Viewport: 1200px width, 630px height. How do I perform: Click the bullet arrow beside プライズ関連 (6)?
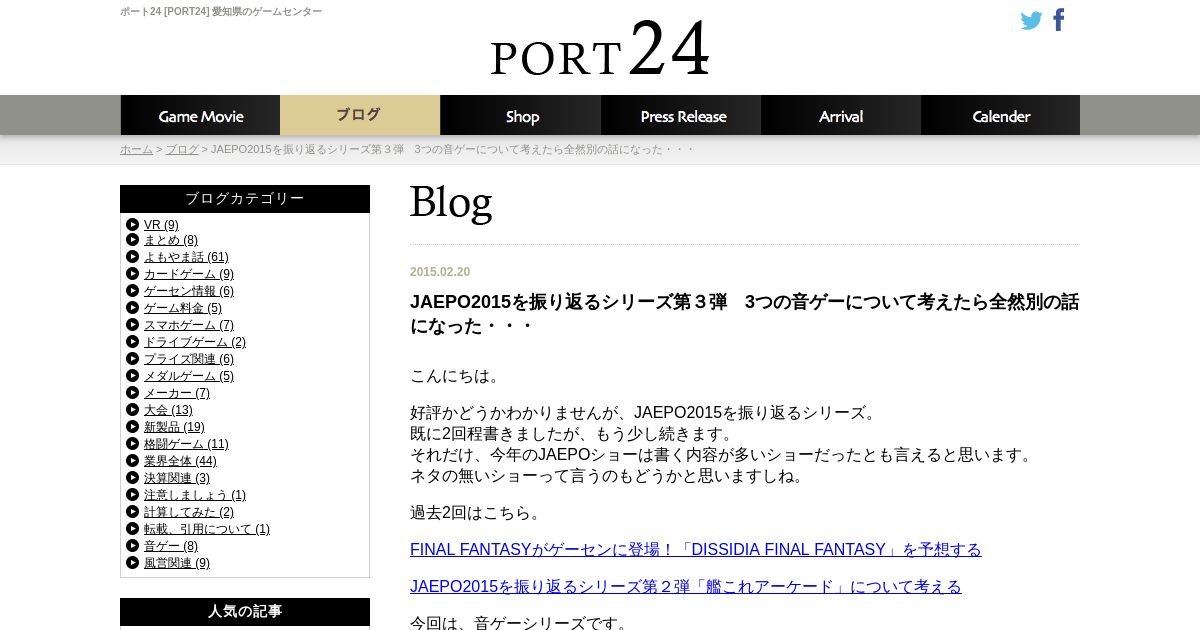point(132,359)
